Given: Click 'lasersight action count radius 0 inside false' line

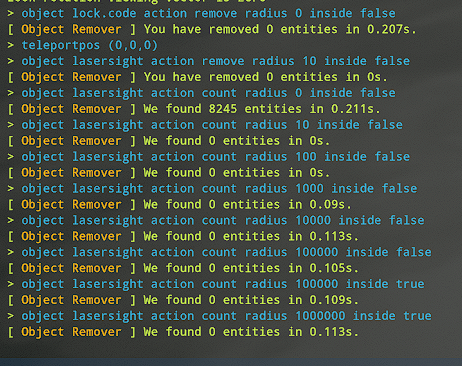Looking at the screenshot, I should tap(201, 93).
